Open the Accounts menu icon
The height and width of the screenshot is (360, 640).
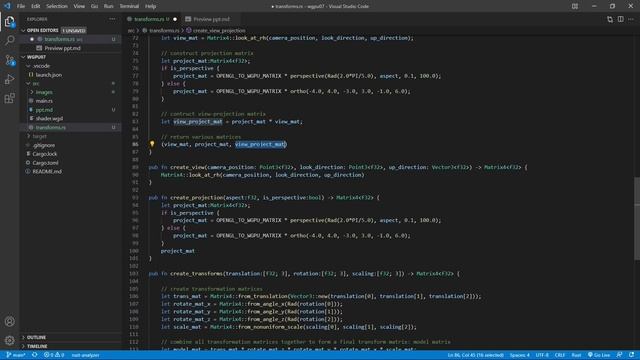point(9,321)
